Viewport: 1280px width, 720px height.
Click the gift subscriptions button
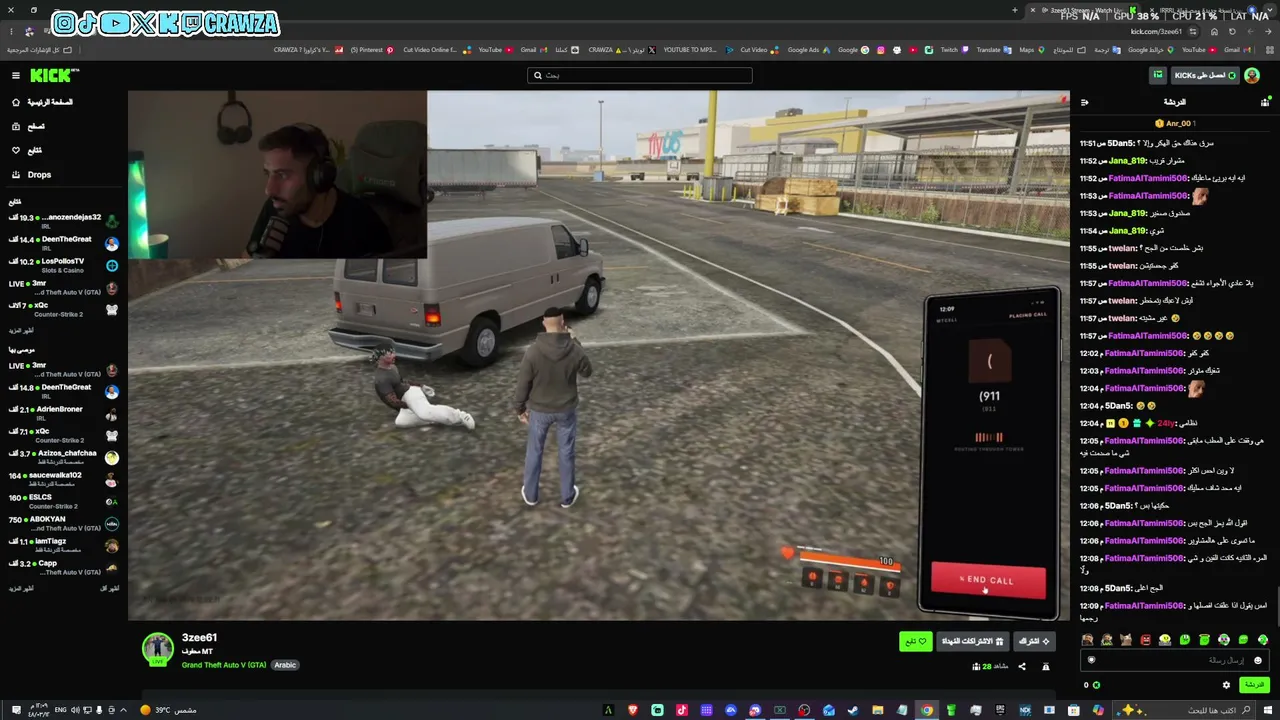pyautogui.click(x=972, y=641)
